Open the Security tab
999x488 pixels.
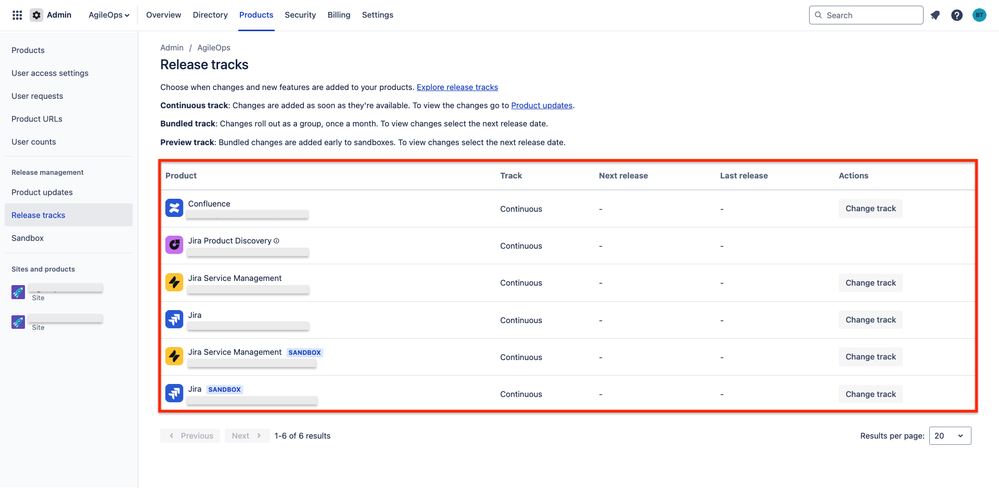pos(300,15)
